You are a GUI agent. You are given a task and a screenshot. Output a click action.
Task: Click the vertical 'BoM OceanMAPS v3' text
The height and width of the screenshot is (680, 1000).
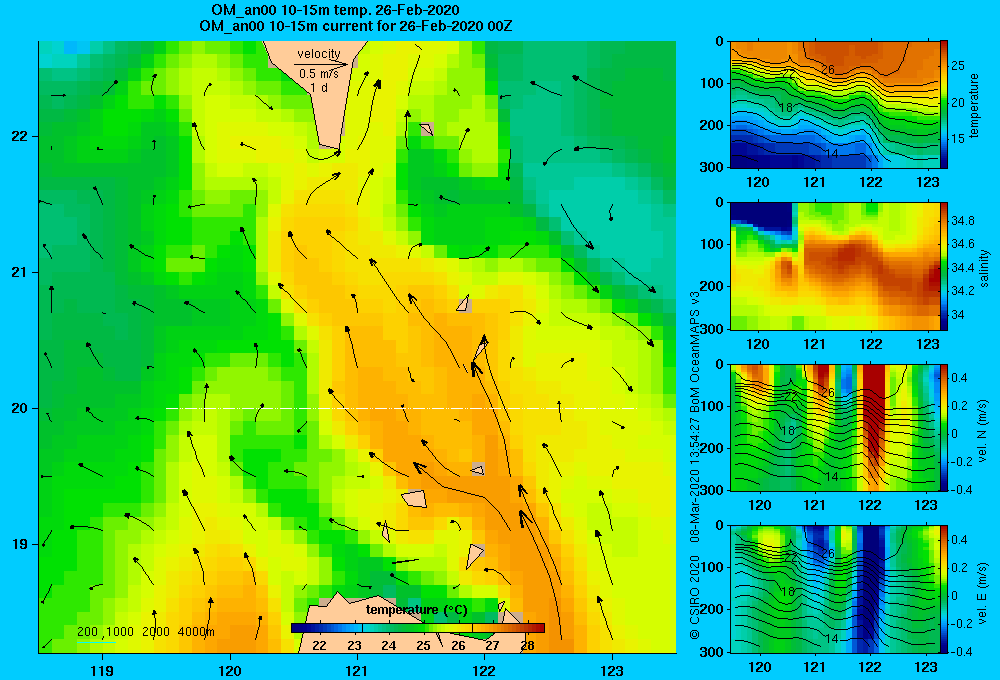tap(695, 344)
